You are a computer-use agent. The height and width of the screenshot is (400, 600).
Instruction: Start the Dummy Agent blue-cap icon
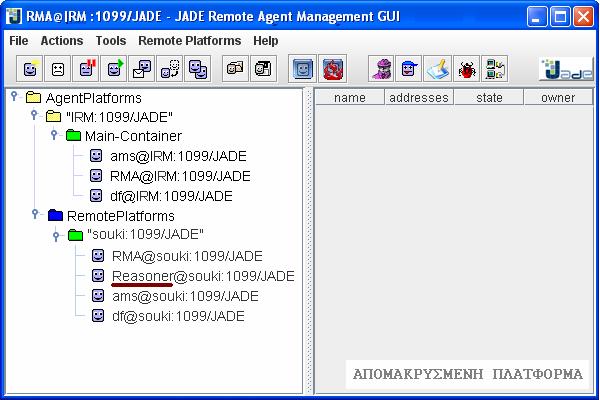coord(409,69)
